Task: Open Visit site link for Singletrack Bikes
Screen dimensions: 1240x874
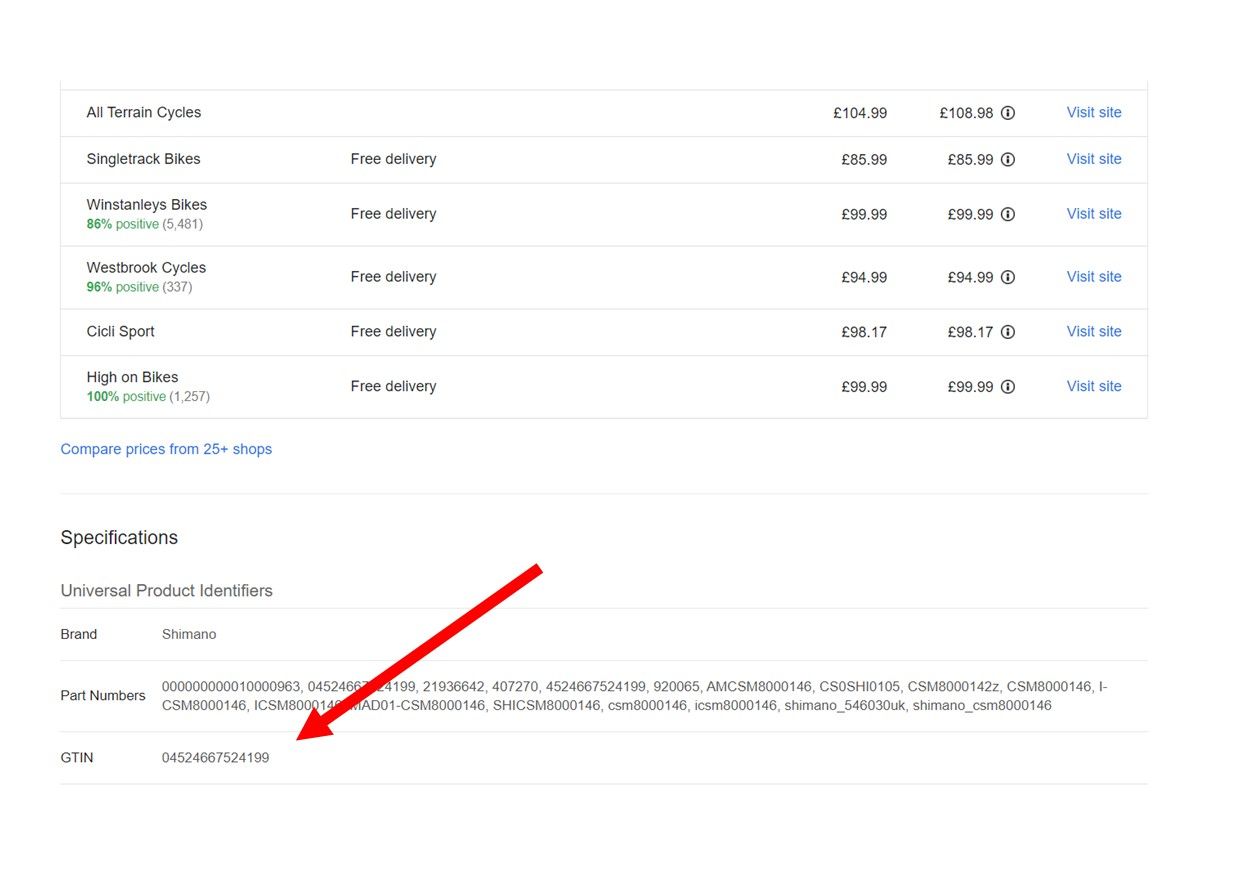Action: tap(1093, 159)
